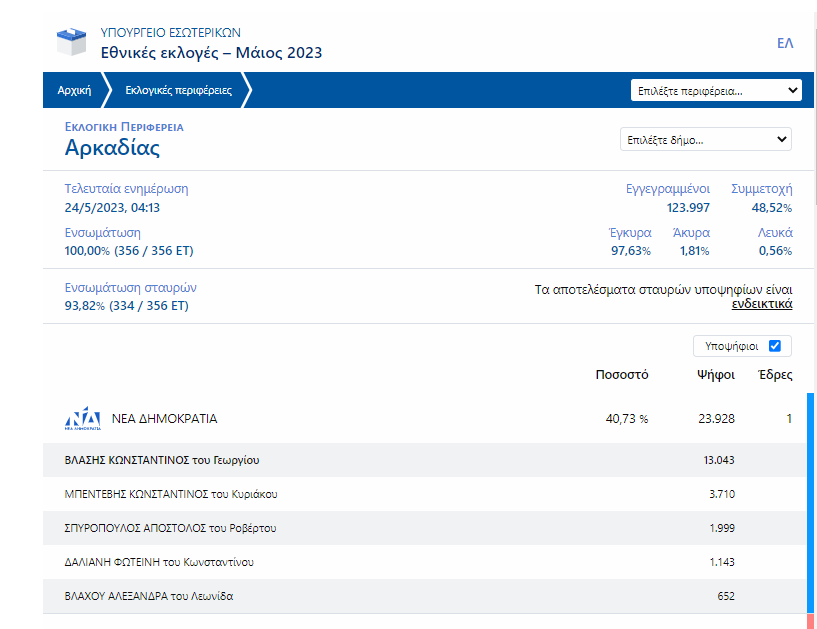Select the ΝΕΑ ΔΗΜΟΚΡΑΤΙΑ party name

[164, 419]
